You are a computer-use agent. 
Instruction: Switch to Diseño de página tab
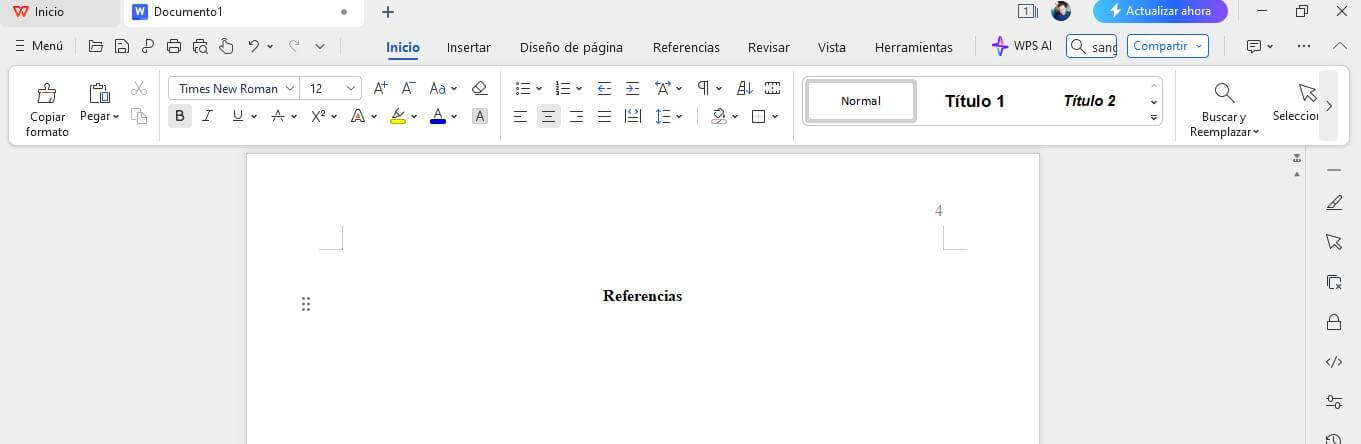pos(571,47)
